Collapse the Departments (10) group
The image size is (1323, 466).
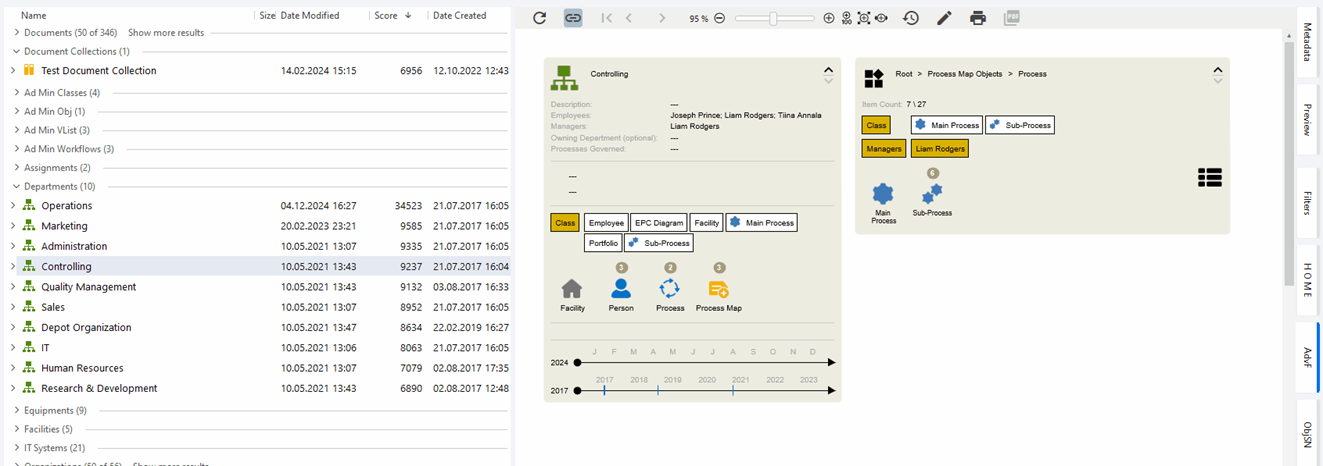(16, 186)
